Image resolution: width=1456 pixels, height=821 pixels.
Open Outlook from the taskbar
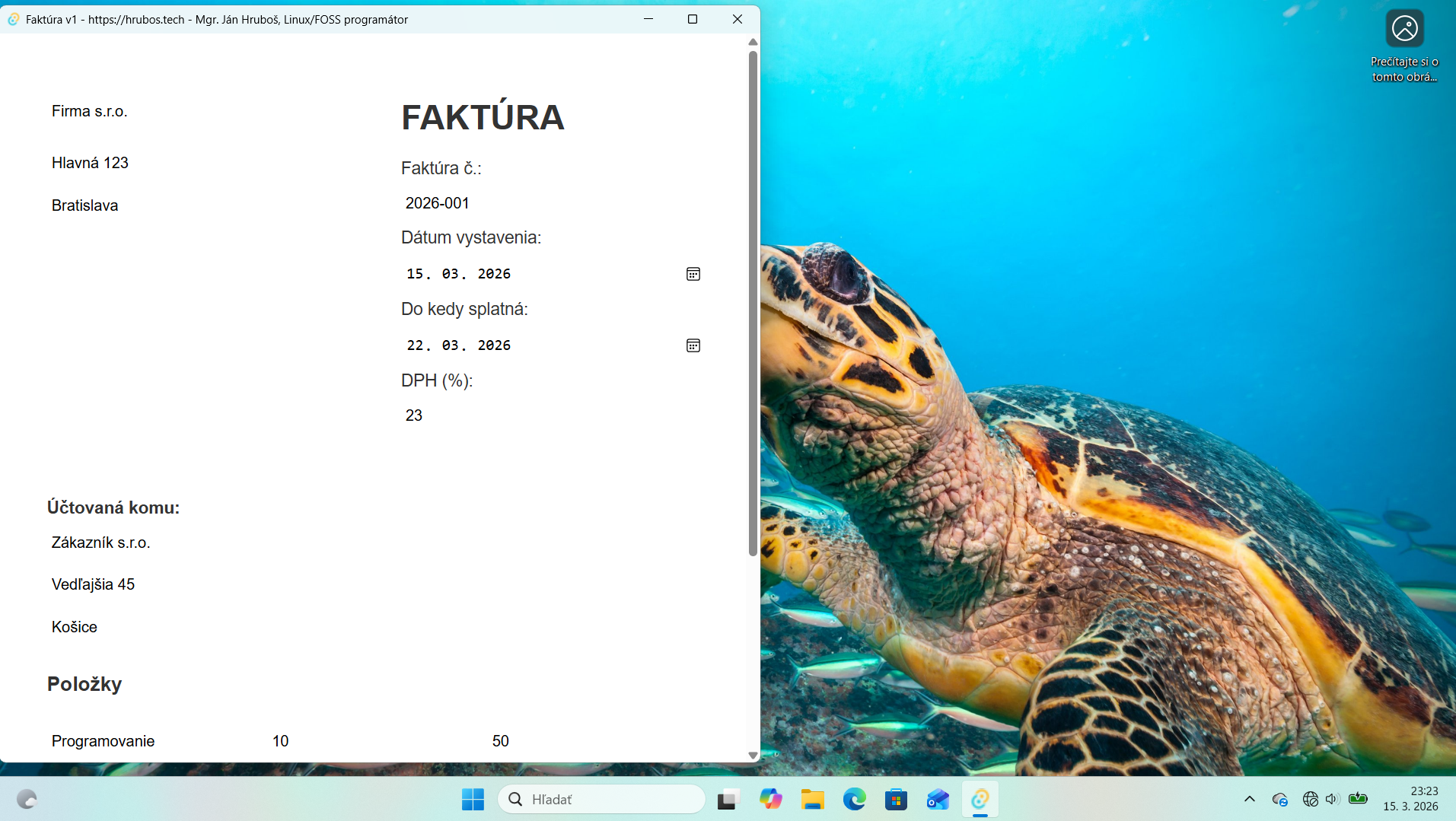937,799
